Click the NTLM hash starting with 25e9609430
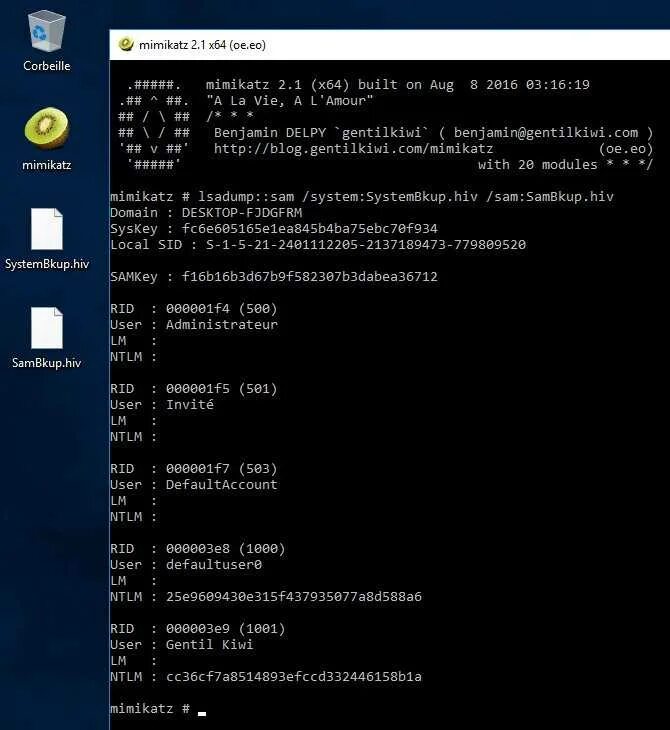The height and width of the screenshot is (730, 670). 294,597
